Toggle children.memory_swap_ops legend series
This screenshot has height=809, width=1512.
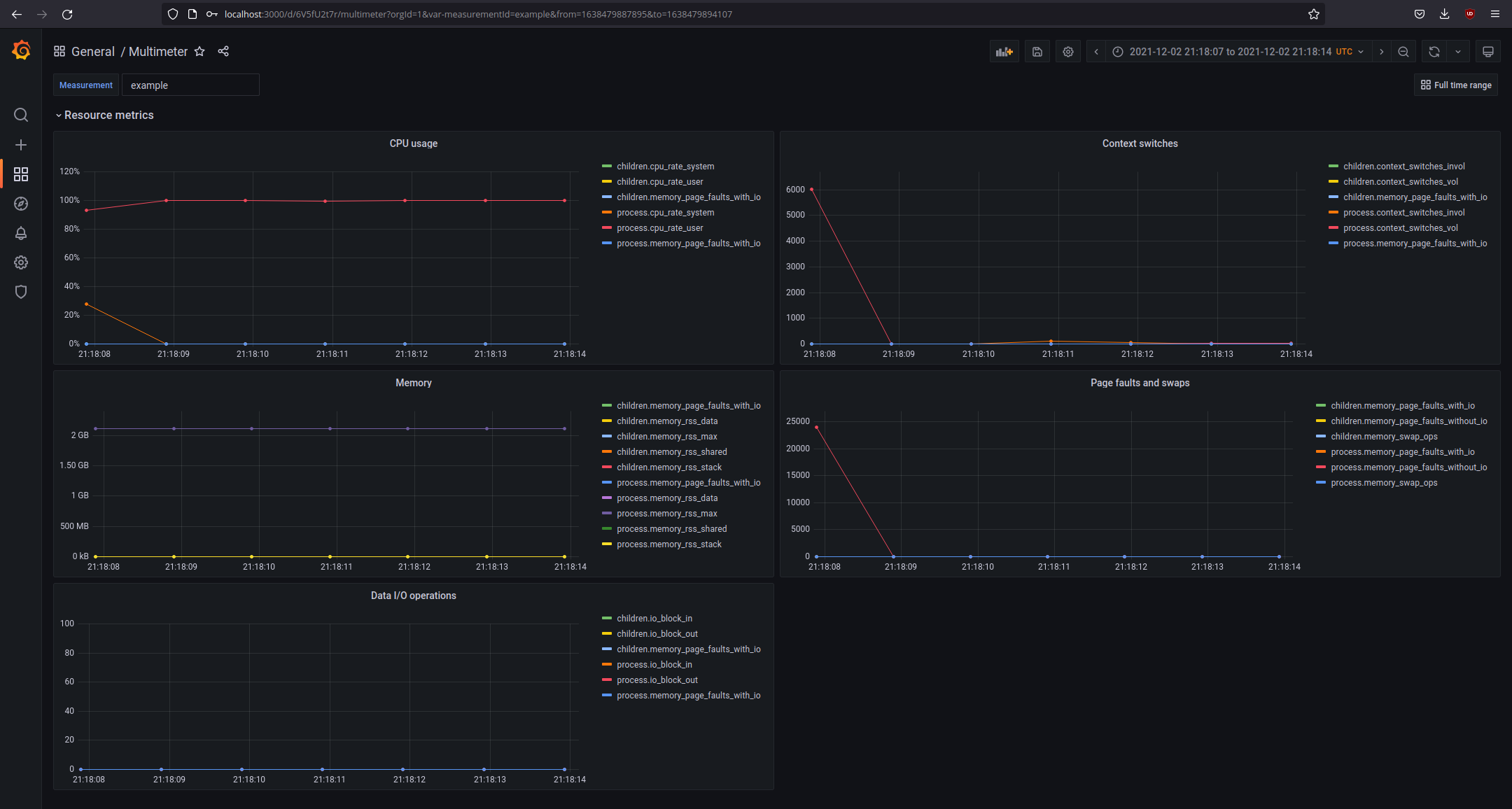click(1384, 437)
